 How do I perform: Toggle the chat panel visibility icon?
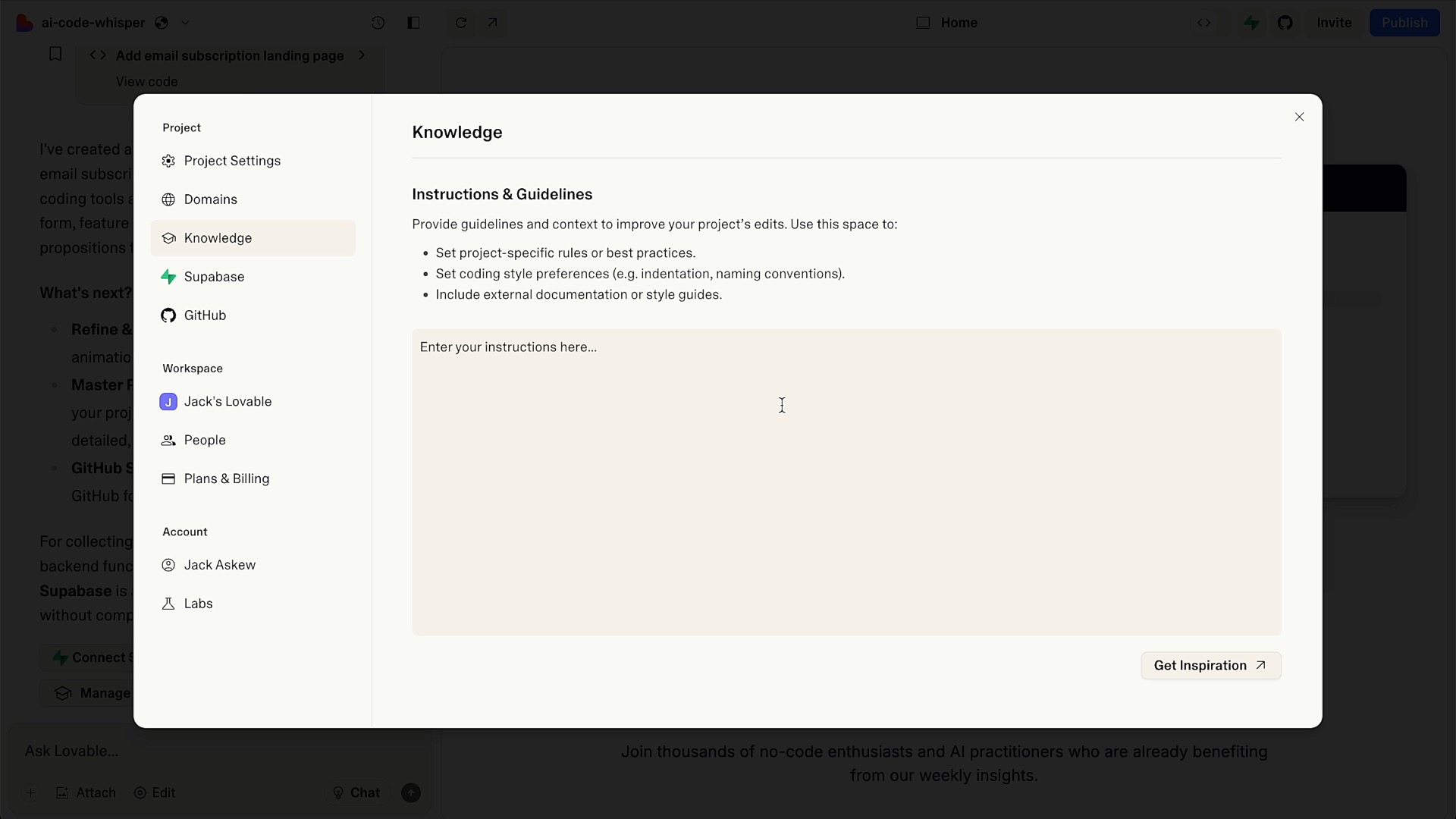pos(414,23)
